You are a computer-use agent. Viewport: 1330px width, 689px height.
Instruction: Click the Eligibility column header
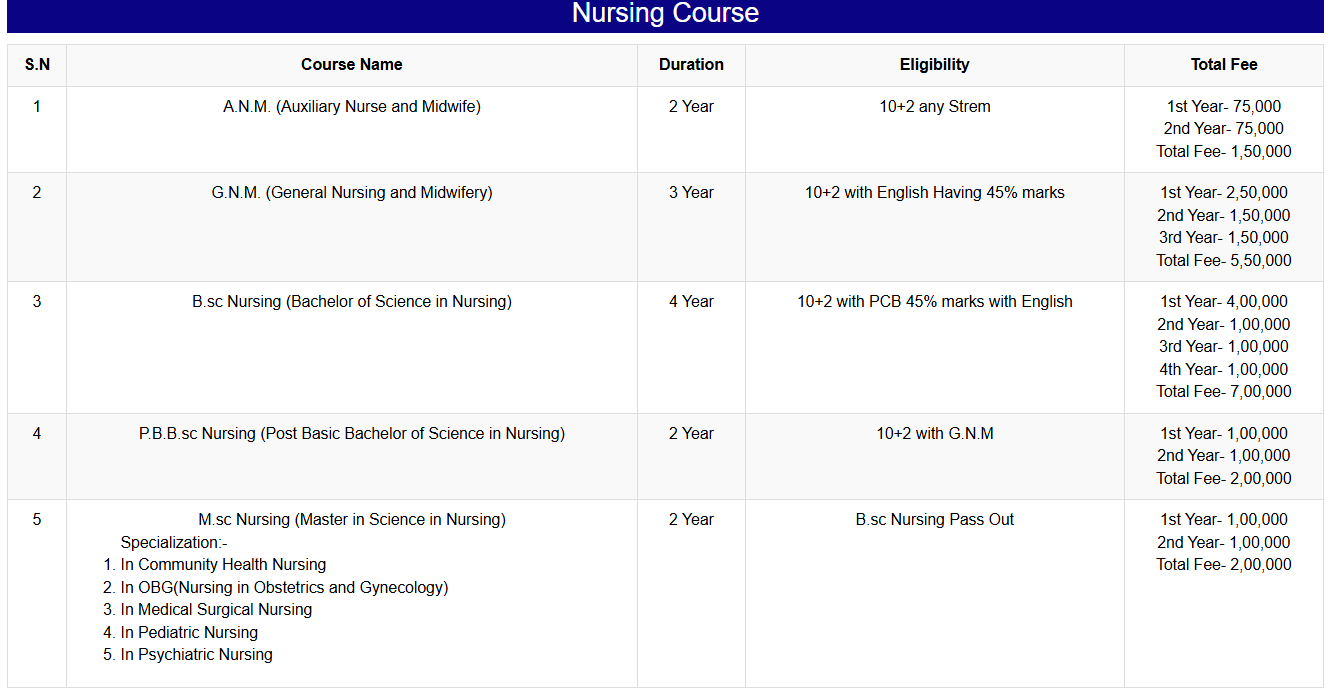[x=934, y=65]
